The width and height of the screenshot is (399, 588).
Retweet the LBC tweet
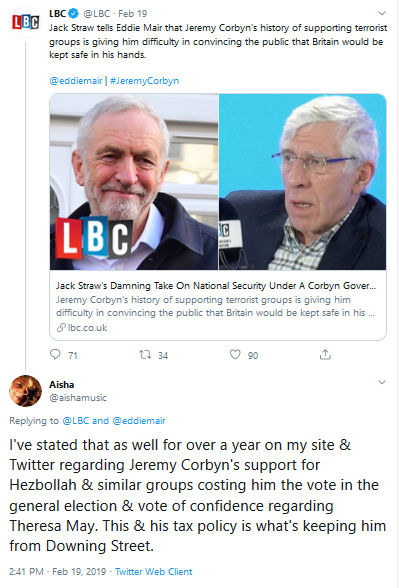[145, 354]
